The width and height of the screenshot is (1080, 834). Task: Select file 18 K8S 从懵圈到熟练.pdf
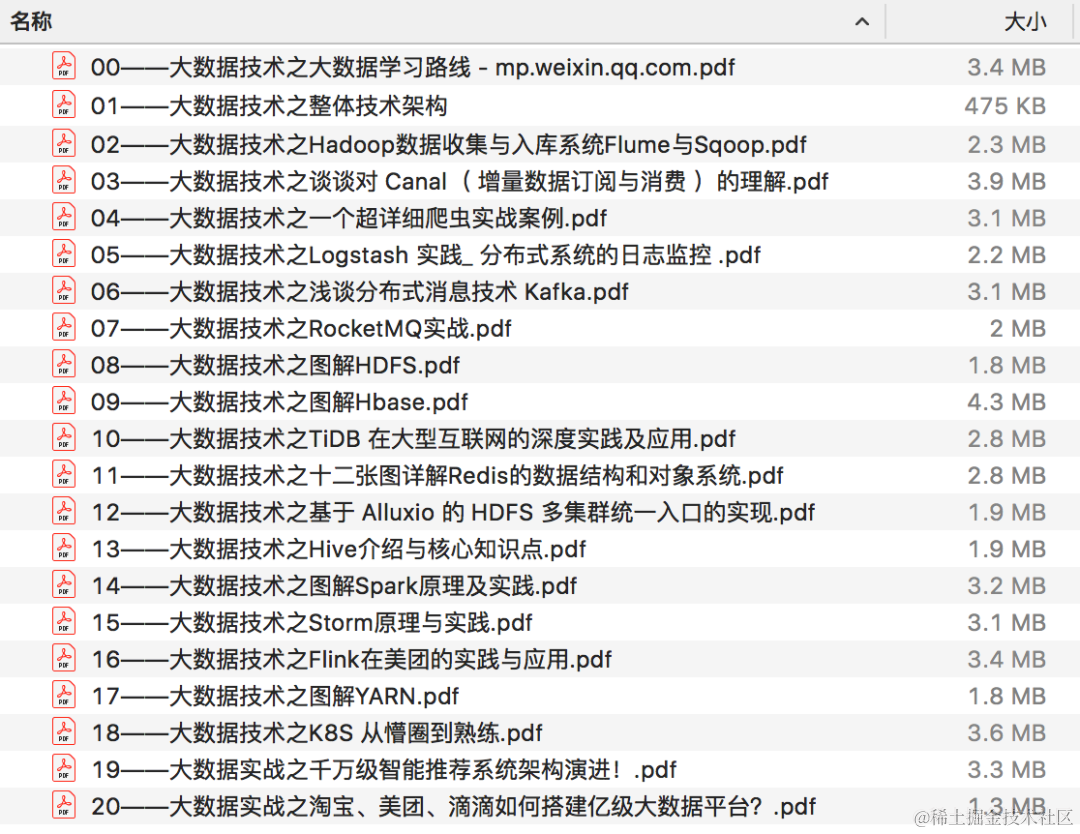(317, 733)
